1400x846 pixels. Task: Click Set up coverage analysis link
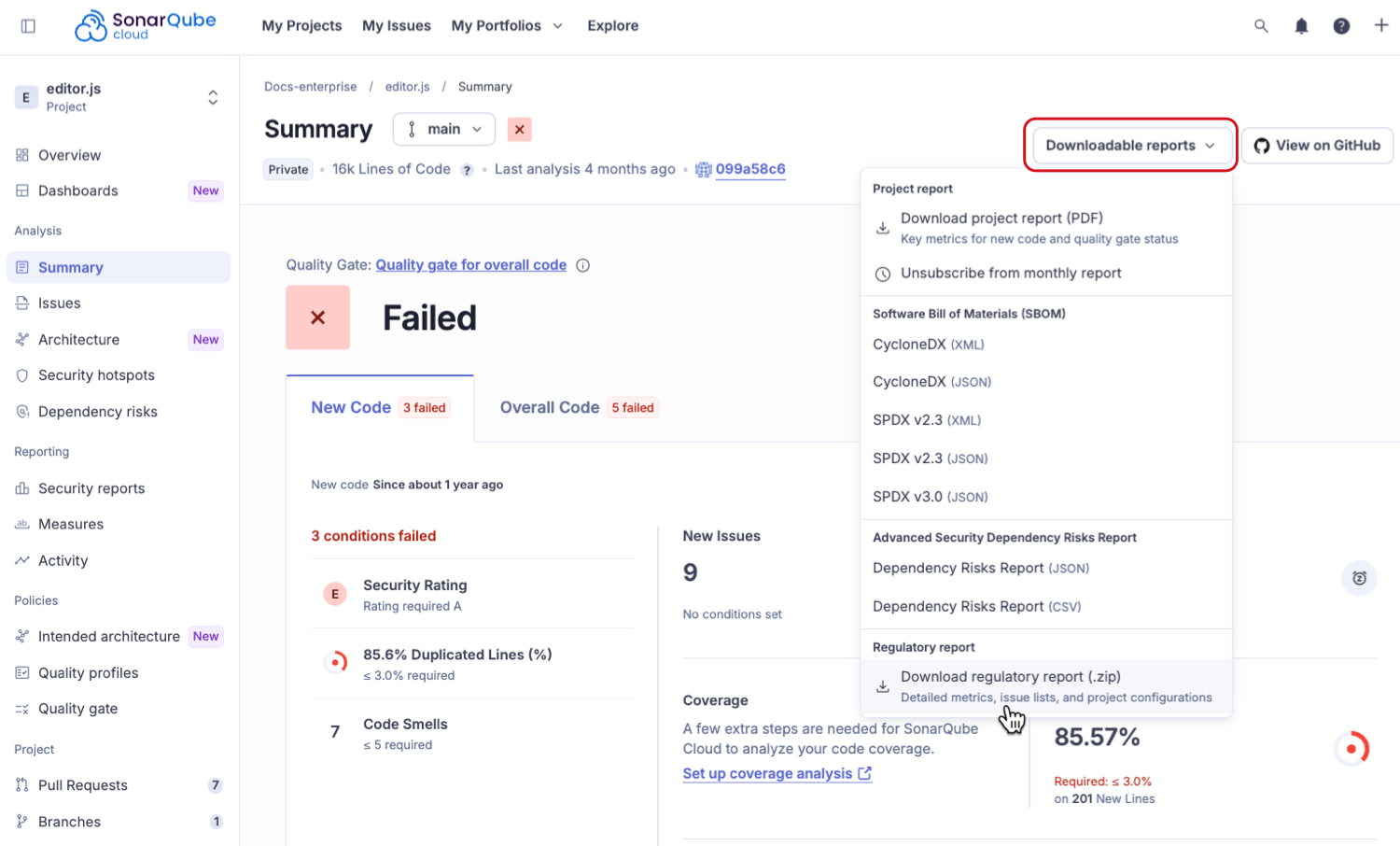click(777, 774)
